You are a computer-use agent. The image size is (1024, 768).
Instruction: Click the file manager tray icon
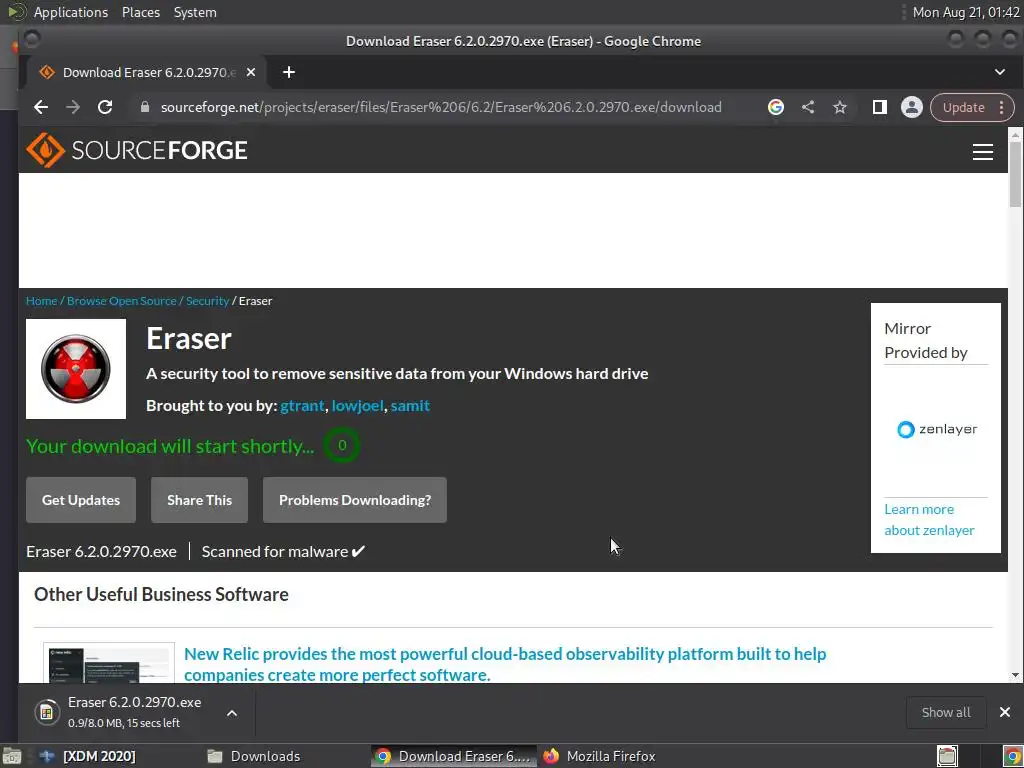point(947,756)
